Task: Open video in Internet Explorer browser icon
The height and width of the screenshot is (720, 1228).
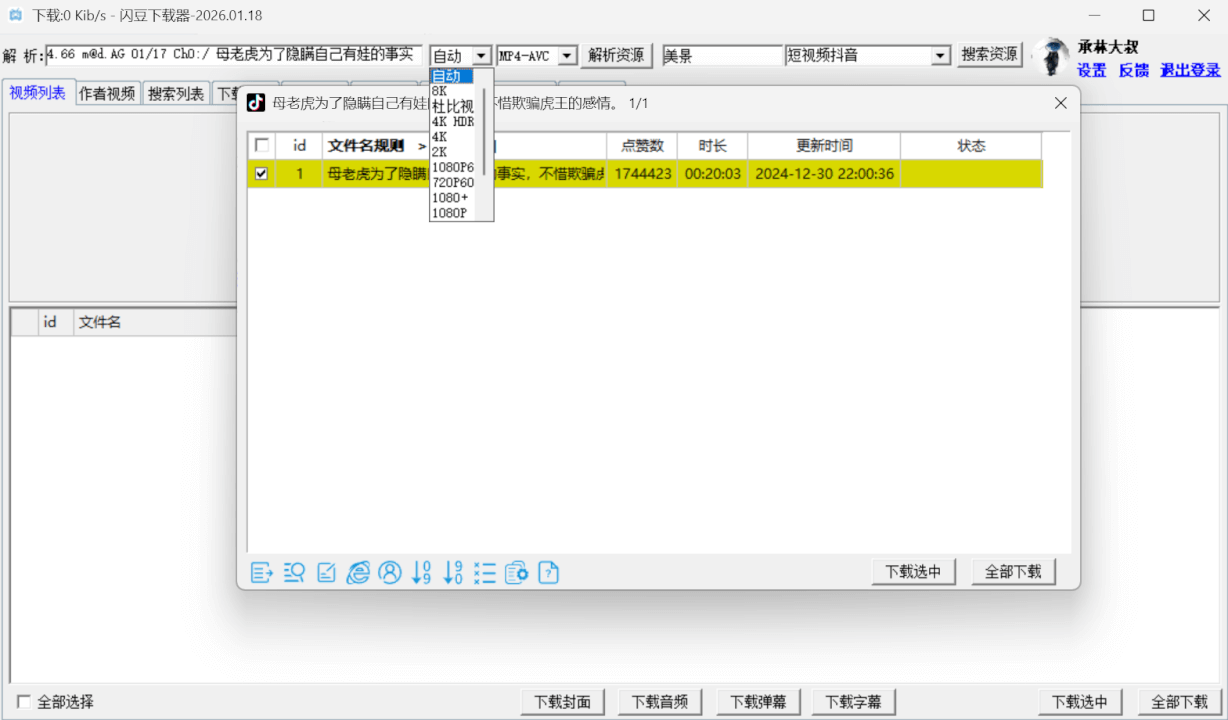Action: (358, 573)
